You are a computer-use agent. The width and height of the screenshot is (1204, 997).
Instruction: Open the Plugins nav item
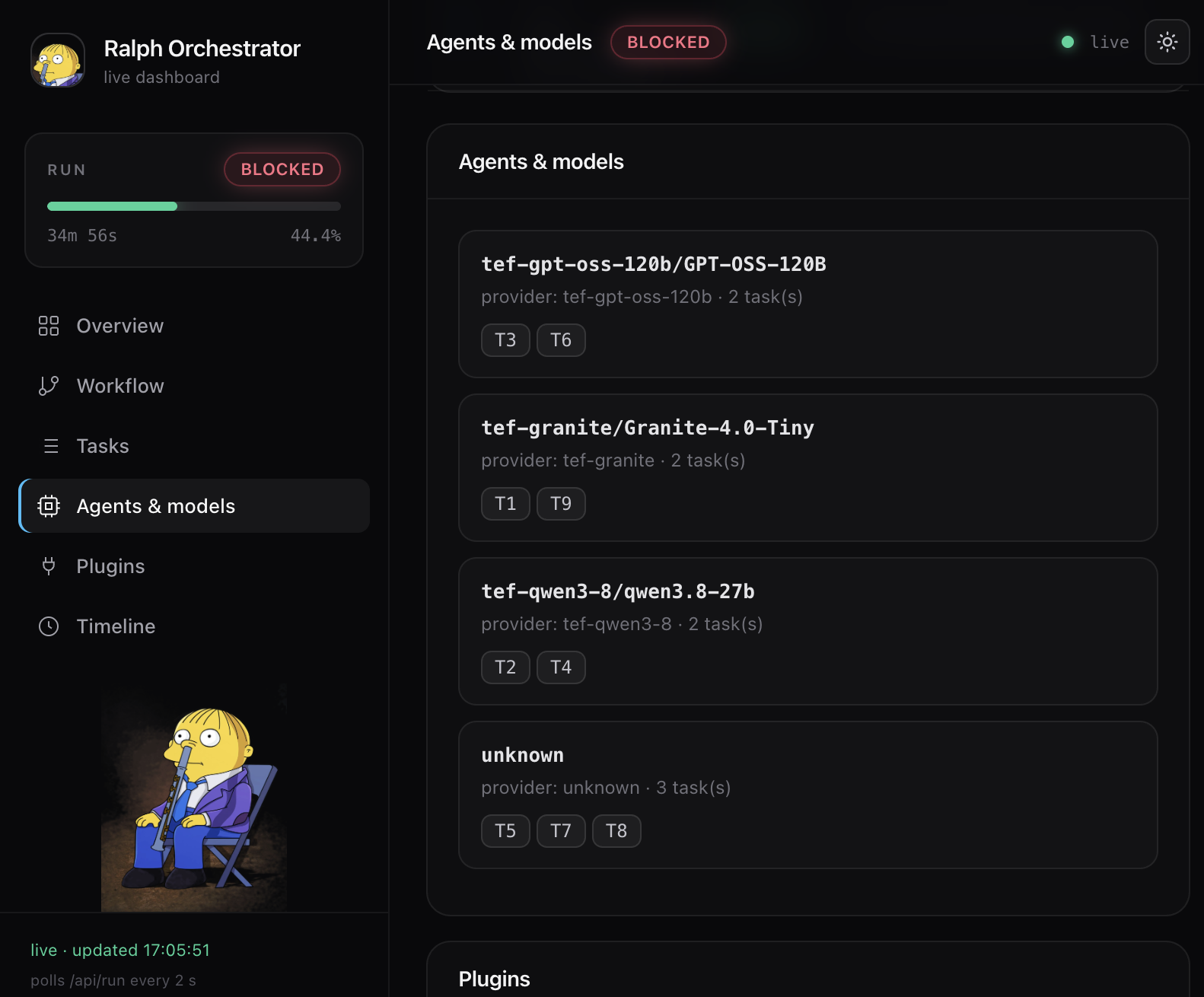point(195,566)
